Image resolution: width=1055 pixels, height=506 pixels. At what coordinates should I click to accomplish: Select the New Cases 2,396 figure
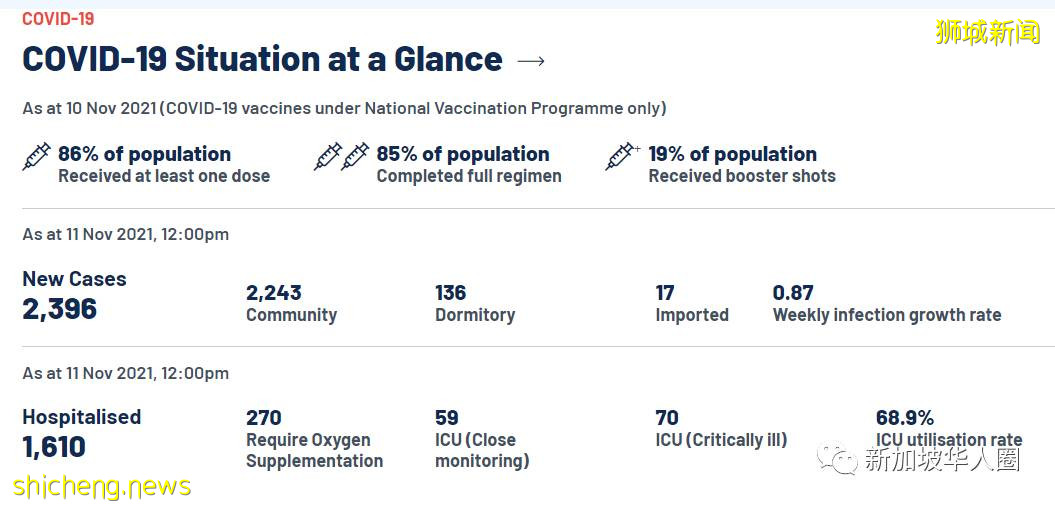60,308
